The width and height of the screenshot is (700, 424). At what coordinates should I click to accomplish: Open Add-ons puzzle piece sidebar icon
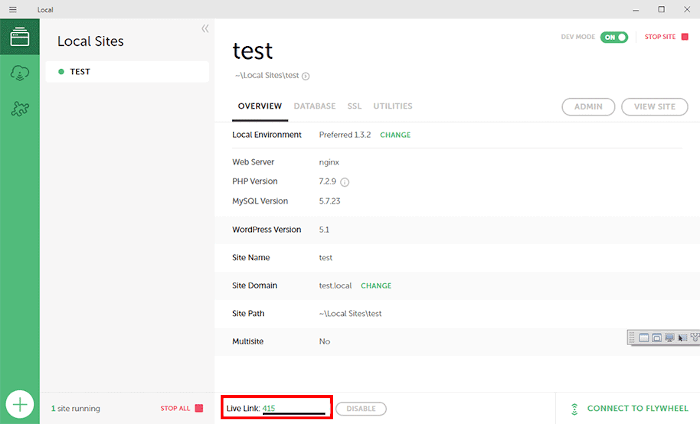20,108
